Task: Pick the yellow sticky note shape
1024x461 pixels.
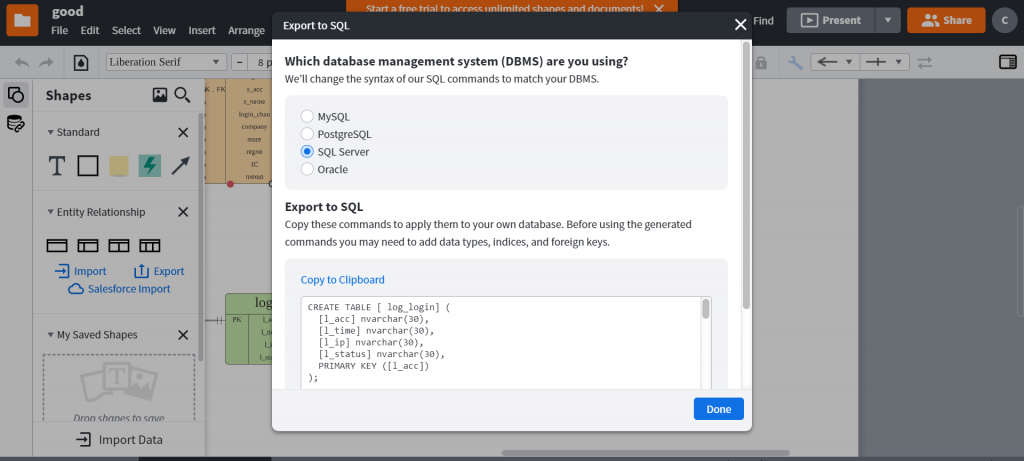Action: [x=119, y=166]
